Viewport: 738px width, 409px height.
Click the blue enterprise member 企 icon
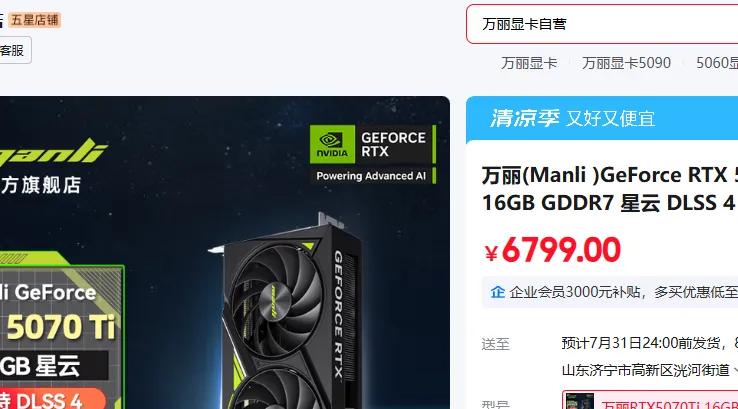pyautogui.click(x=497, y=292)
